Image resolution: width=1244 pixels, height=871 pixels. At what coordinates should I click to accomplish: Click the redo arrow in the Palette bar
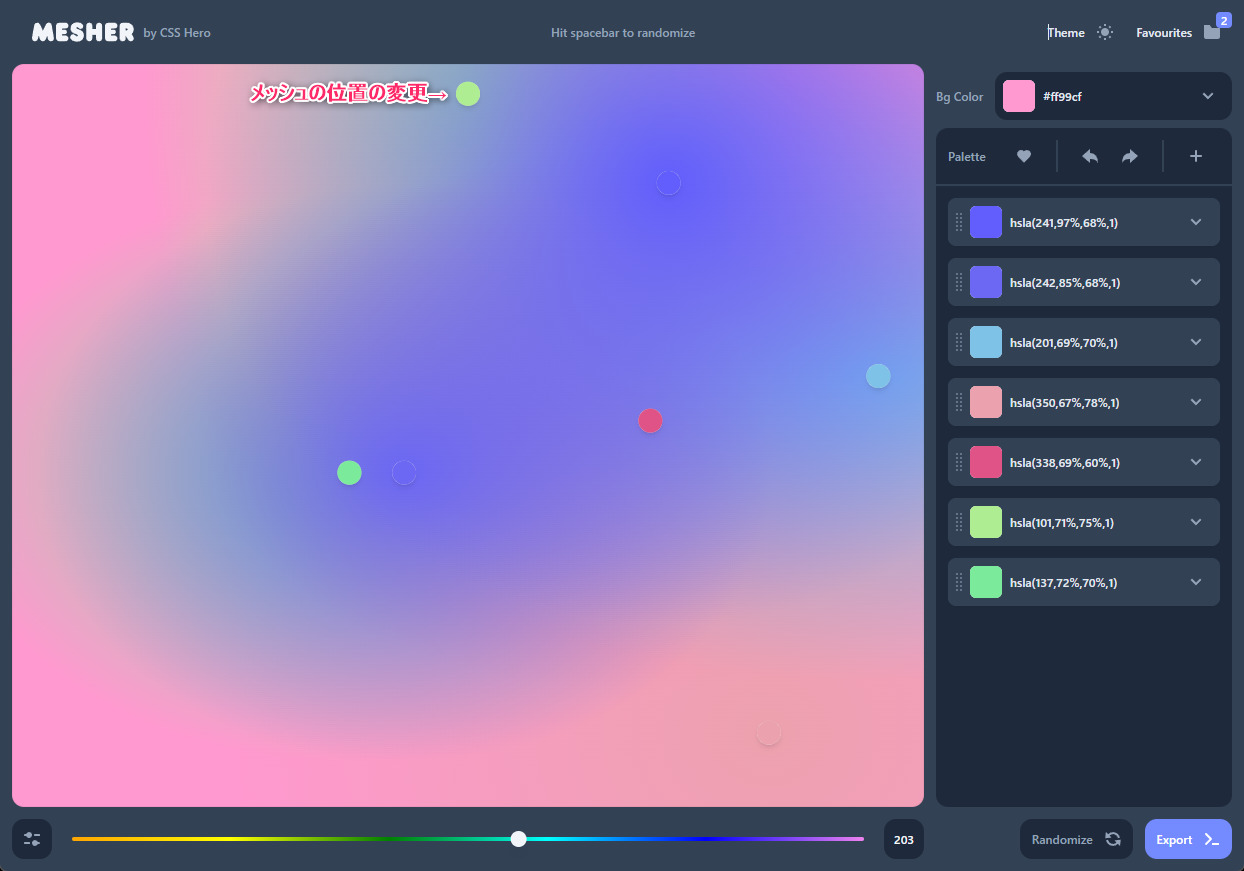click(1129, 156)
